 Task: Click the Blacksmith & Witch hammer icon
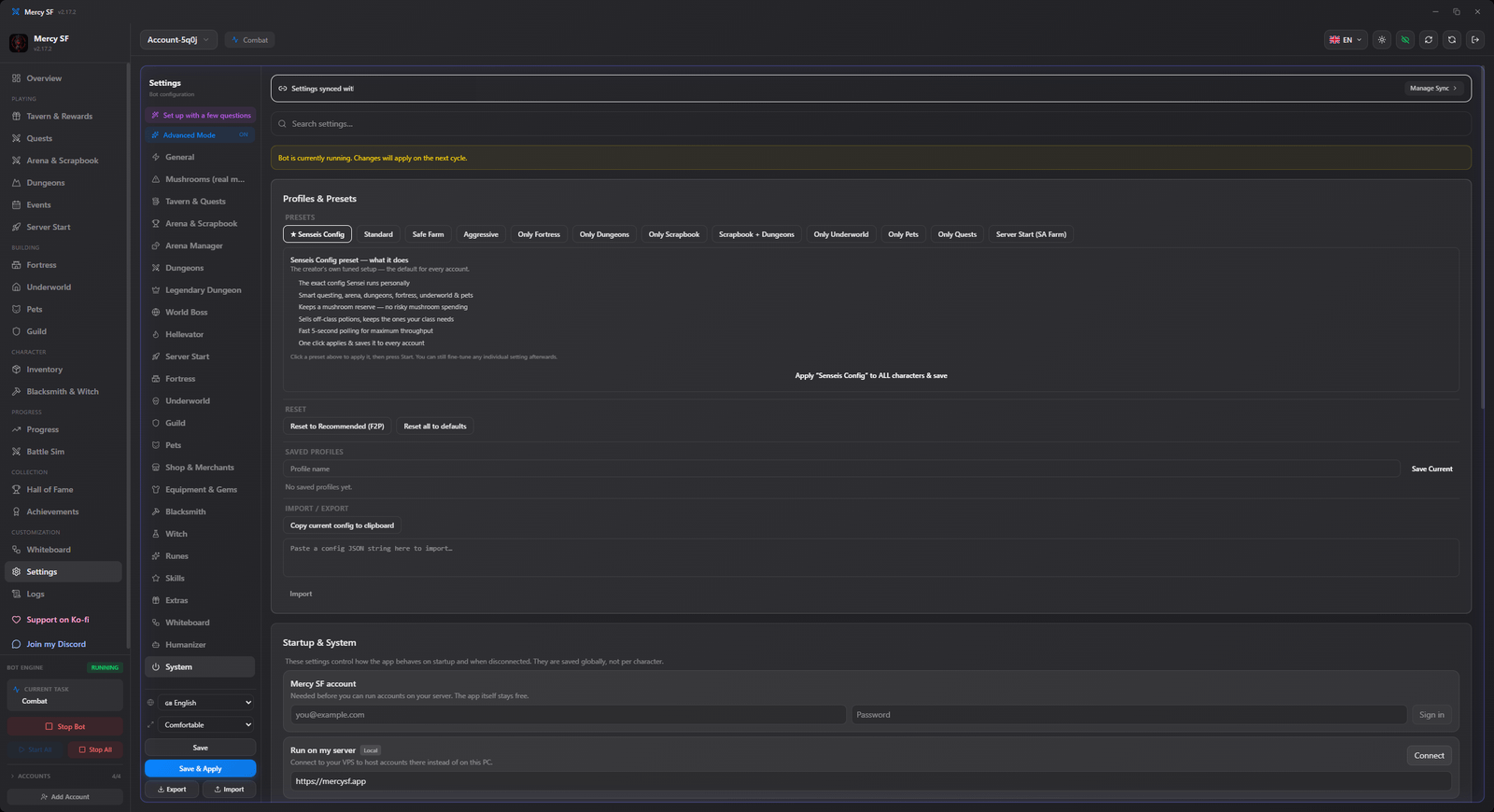pos(16,392)
